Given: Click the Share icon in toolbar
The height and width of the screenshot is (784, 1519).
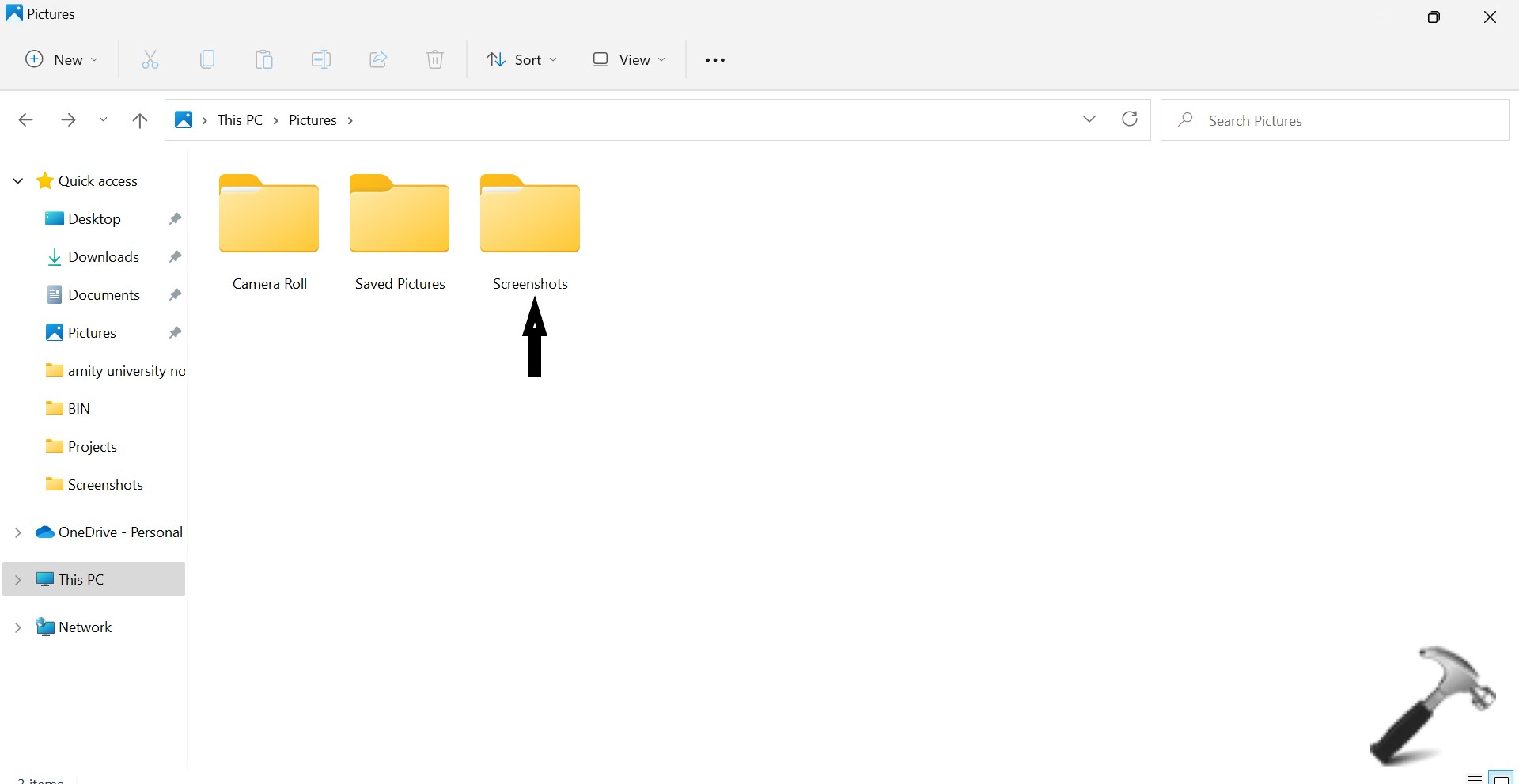Looking at the screenshot, I should coord(378,60).
